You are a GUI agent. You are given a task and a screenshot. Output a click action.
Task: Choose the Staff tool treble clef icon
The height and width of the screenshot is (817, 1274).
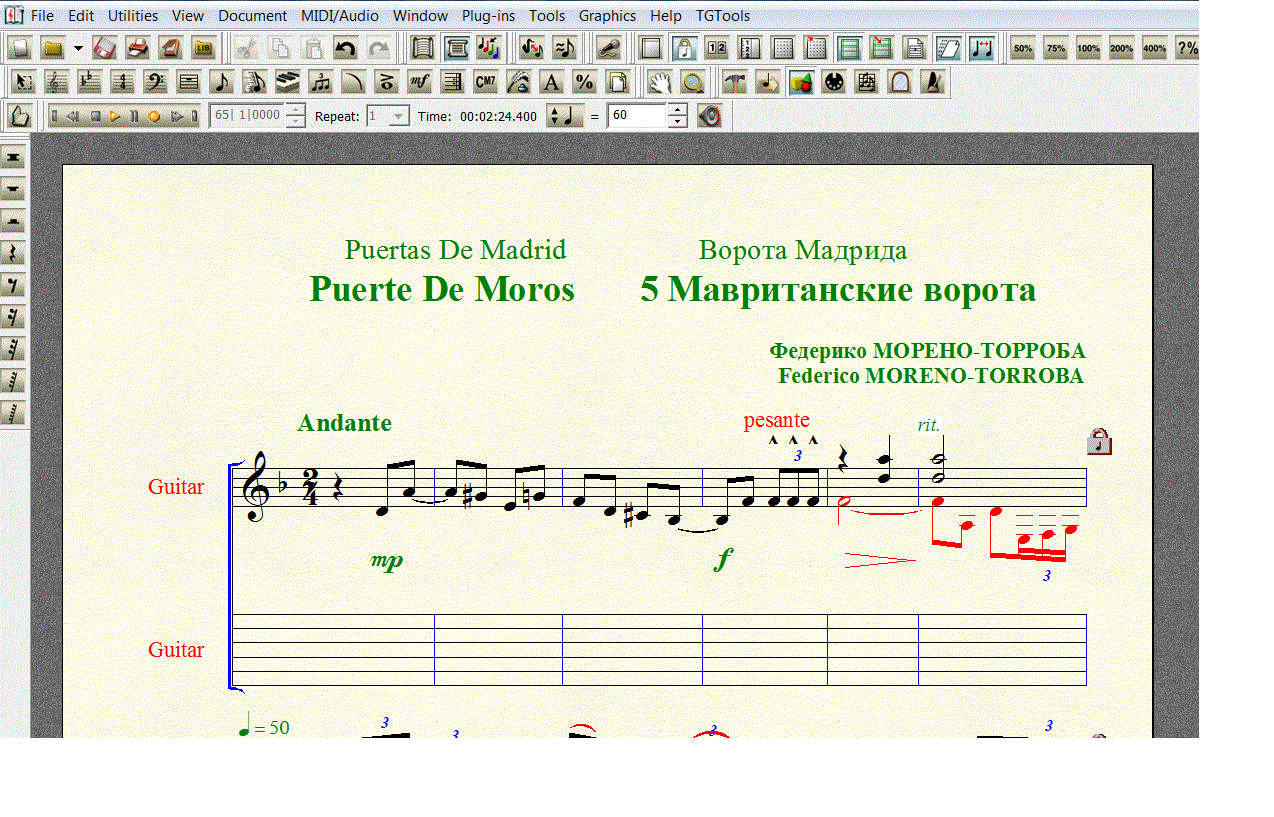[x=55, y=82]
